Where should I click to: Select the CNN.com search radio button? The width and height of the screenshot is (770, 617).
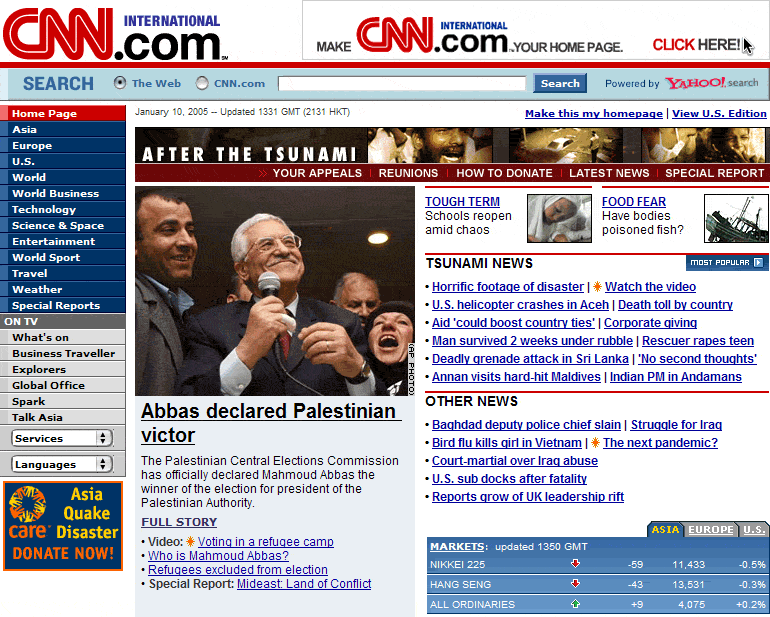click(x=202, y=83)
